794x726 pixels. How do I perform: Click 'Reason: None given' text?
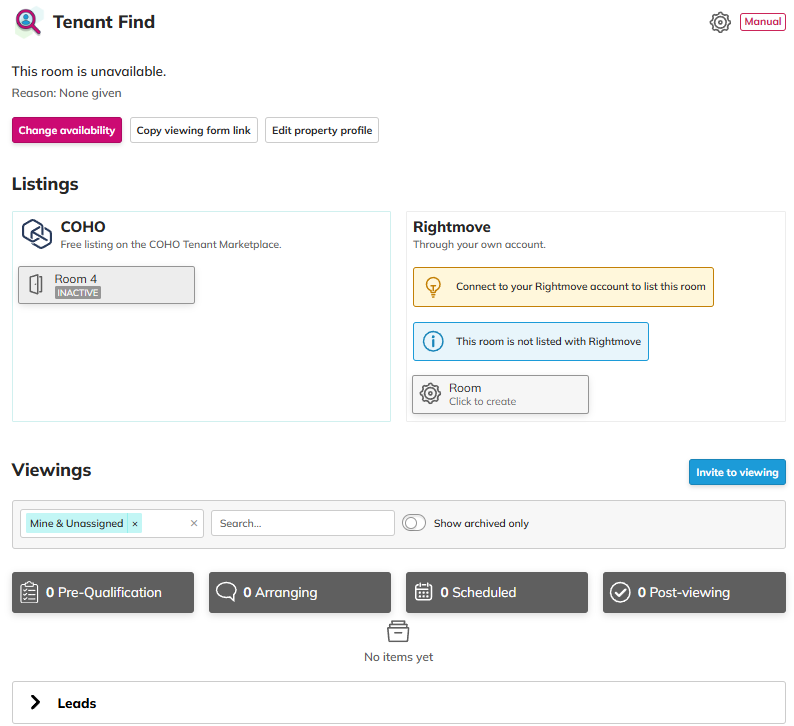[x=66, y=93]
